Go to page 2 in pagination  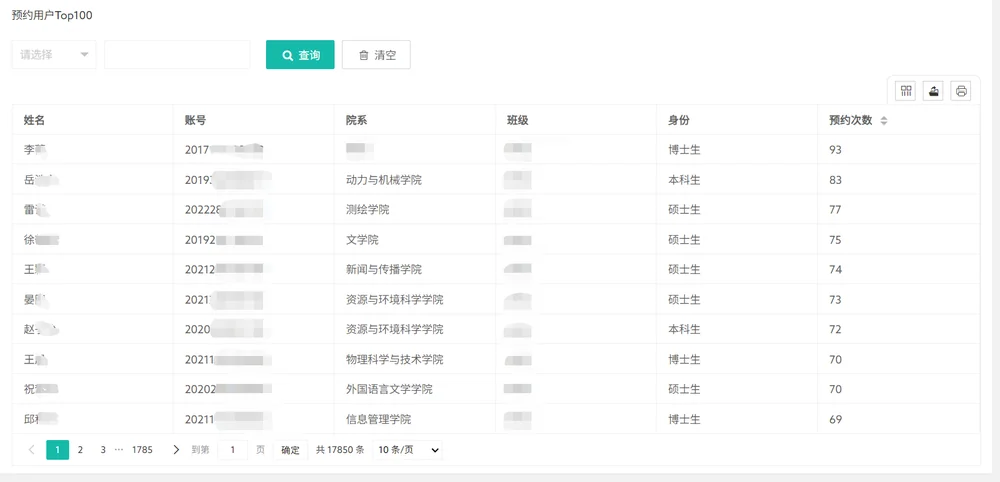tap(80, 449)
